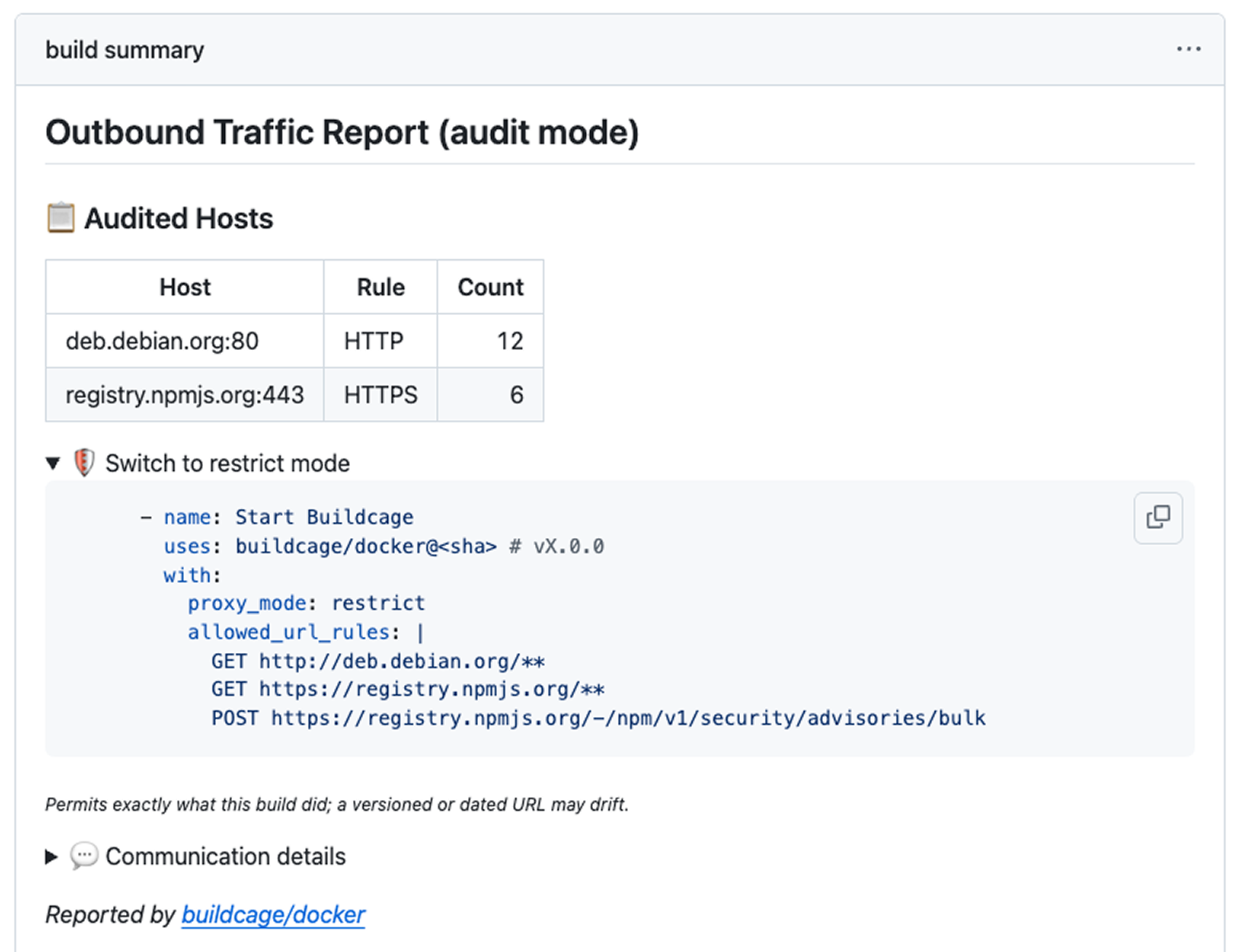The image size is (1240, 952).
Task: Click the Rule column header
Action: 381,287
